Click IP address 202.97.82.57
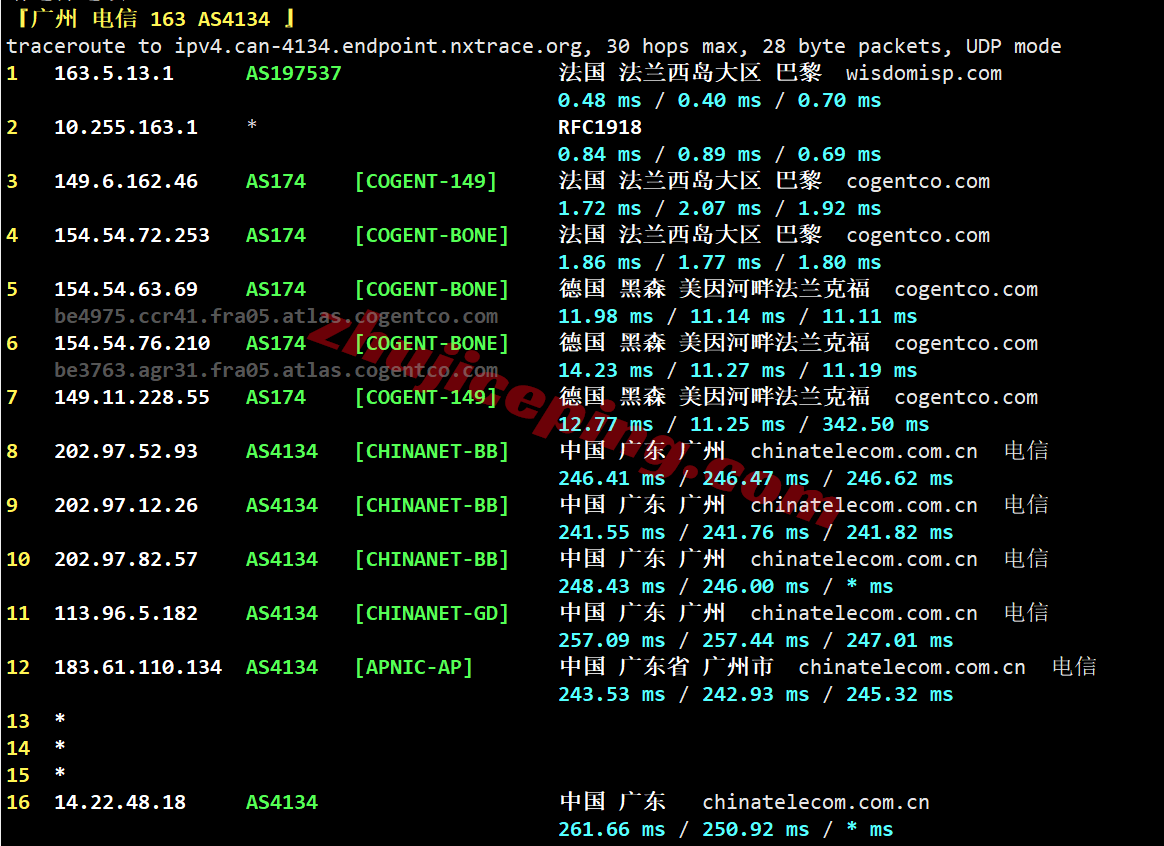 (x=125, y=560)
